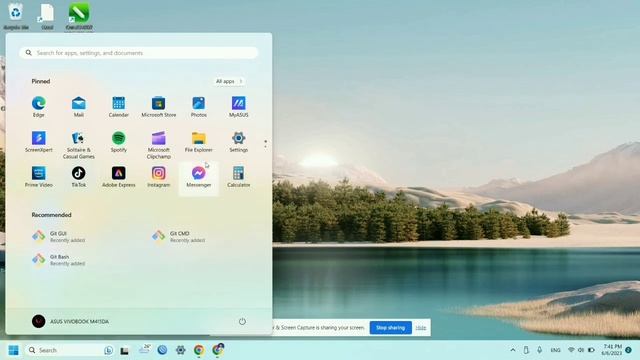Select Recycle Bin desktop icon

point(16,16)
